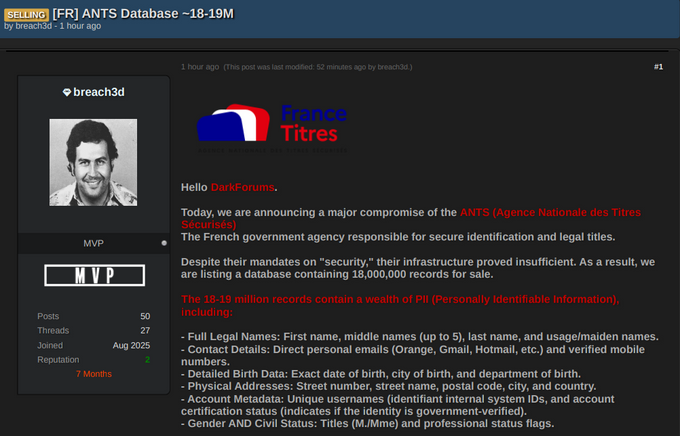View breach3d's avatar photo
The image size is (680, 436).
[93, 162]
